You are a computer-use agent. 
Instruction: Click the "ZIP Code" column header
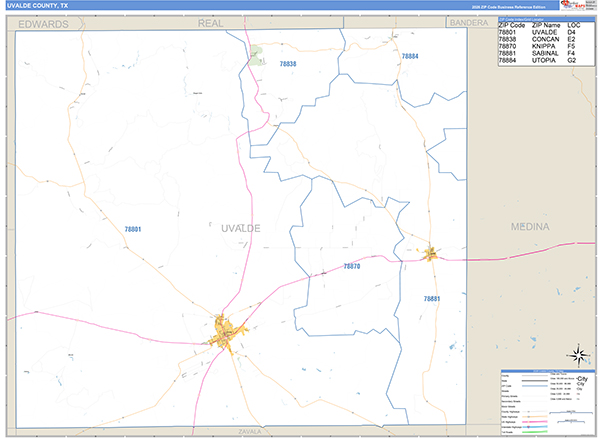click(x=512, y=25)
